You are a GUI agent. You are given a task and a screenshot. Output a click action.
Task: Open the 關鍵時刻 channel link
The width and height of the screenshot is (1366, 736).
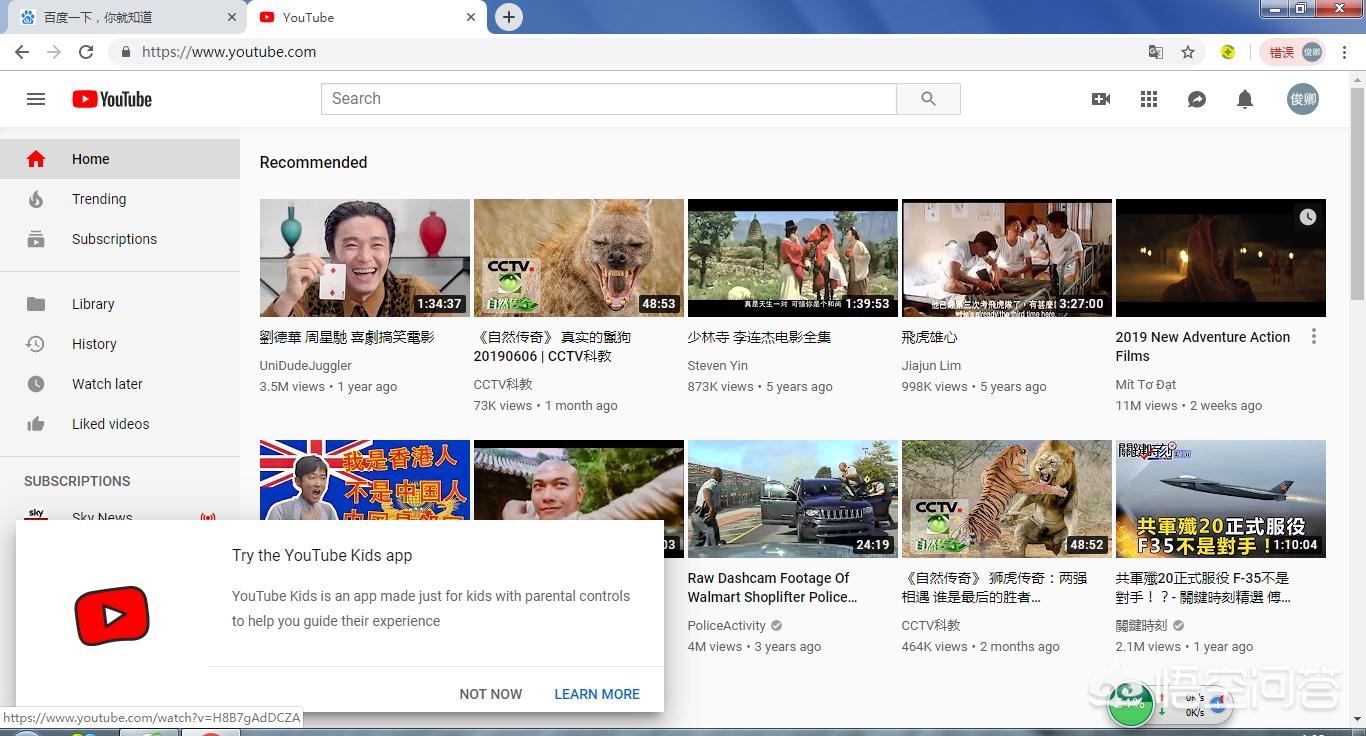[1142, 626]
